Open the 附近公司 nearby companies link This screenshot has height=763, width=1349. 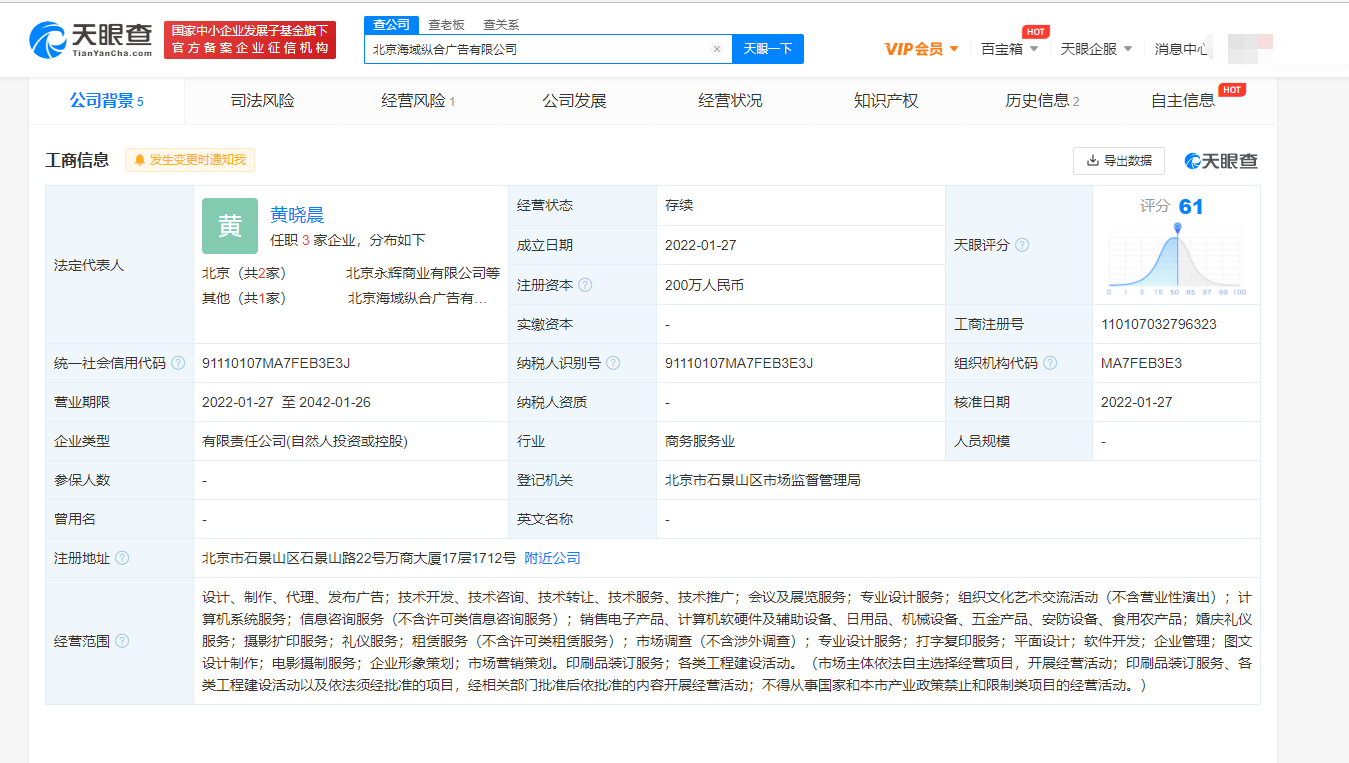tap(552, 558)
